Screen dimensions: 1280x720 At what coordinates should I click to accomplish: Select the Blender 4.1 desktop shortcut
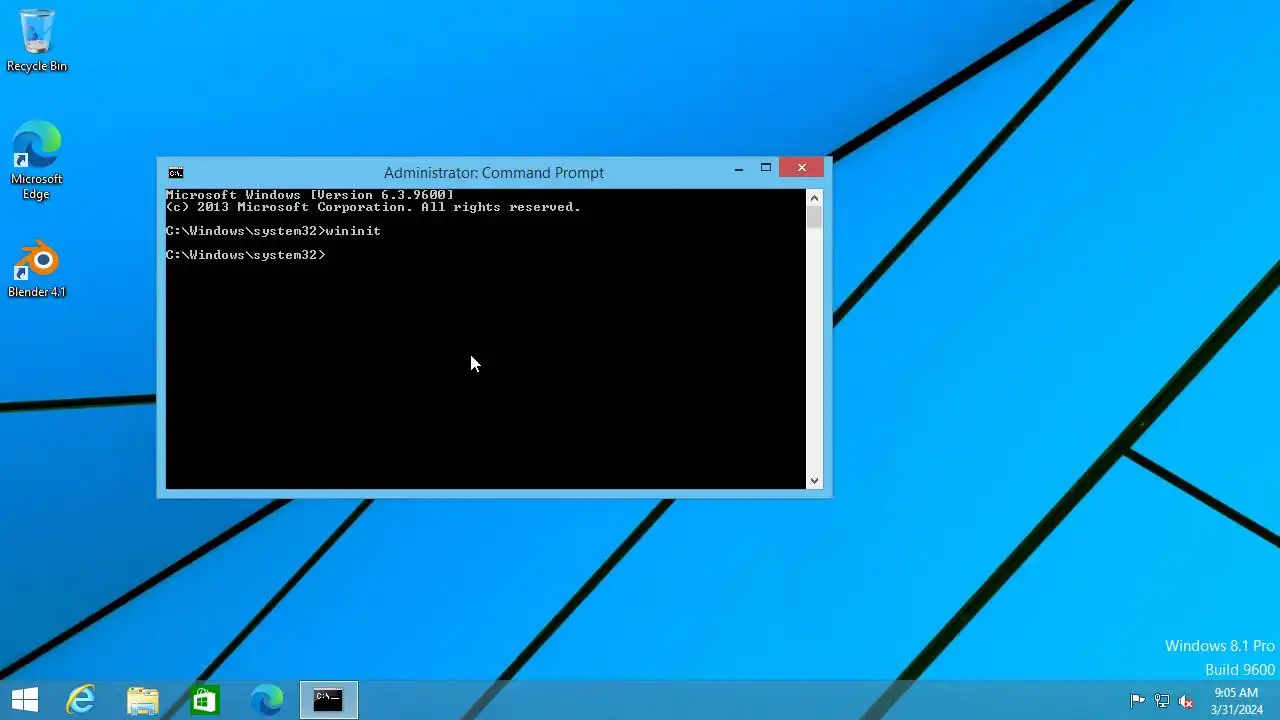[37, 269]
